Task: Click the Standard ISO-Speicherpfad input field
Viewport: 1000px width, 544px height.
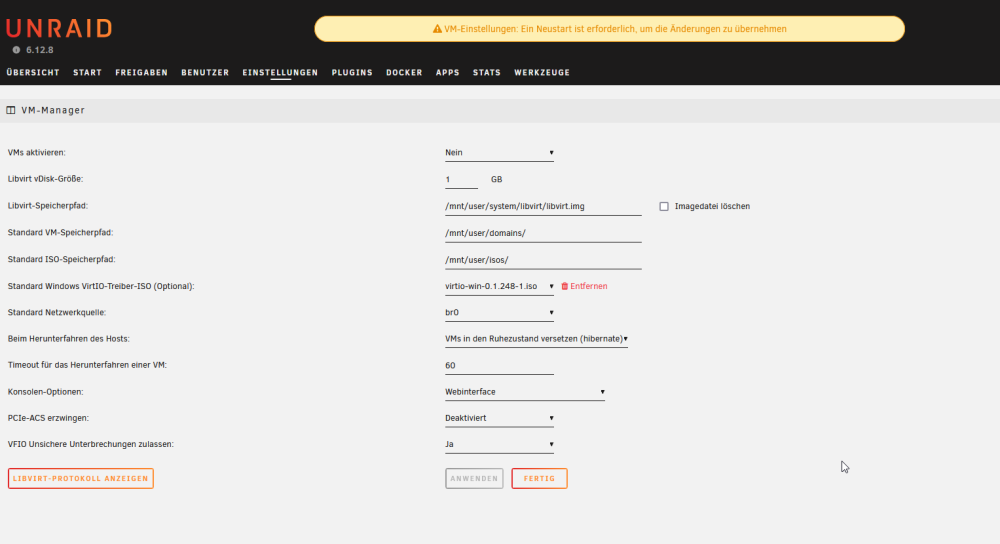Action: point(543,260)
